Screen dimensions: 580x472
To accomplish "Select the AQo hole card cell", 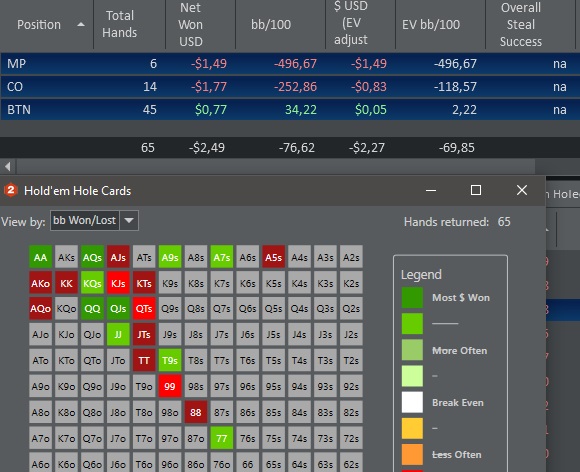I will point(40,308).
